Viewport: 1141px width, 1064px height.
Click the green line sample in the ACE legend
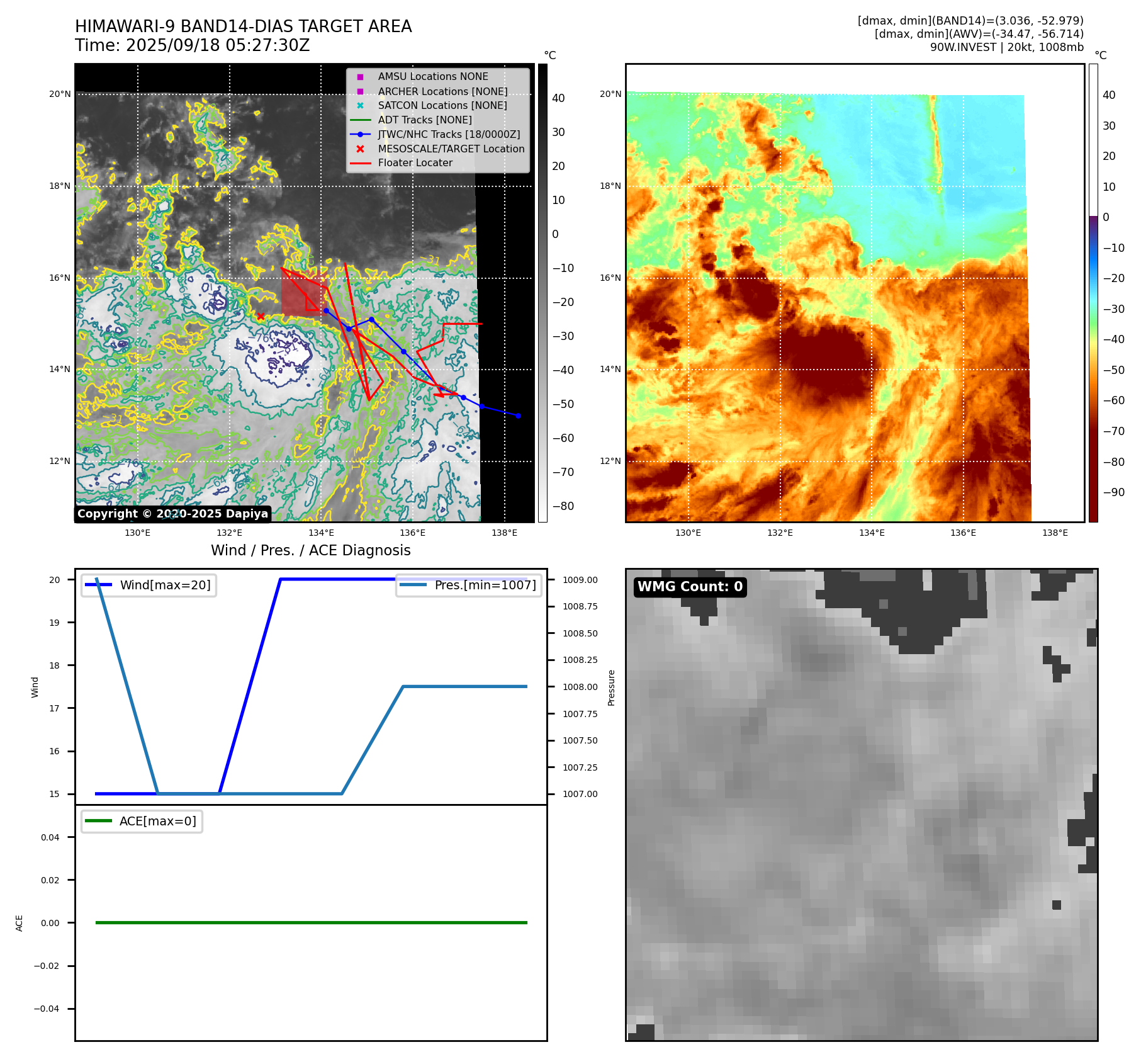pos(98,821)
